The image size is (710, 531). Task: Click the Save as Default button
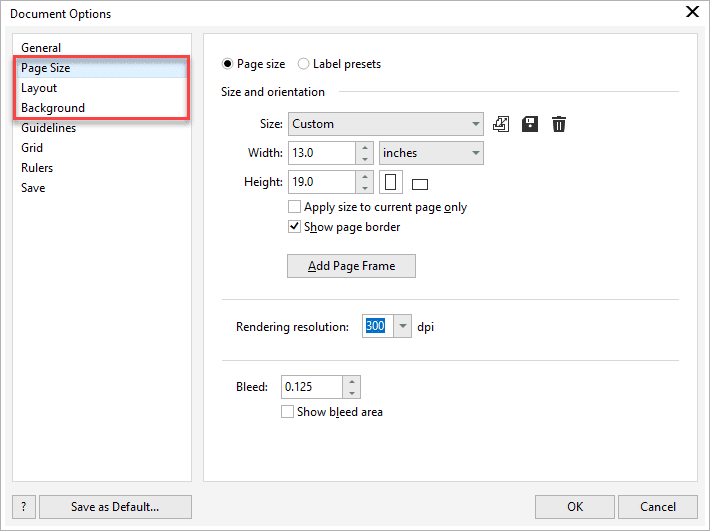pos(115,507)
